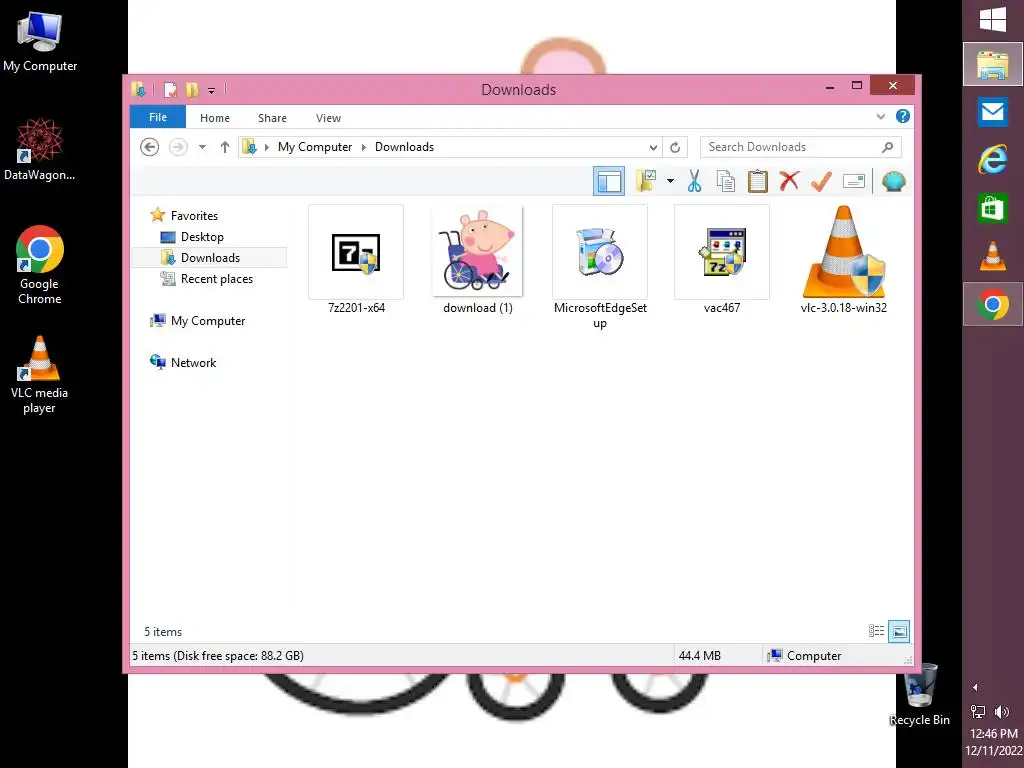
Task: Open My Computer desktop icon
Action: pyautogui.click(x=40, y=42)
